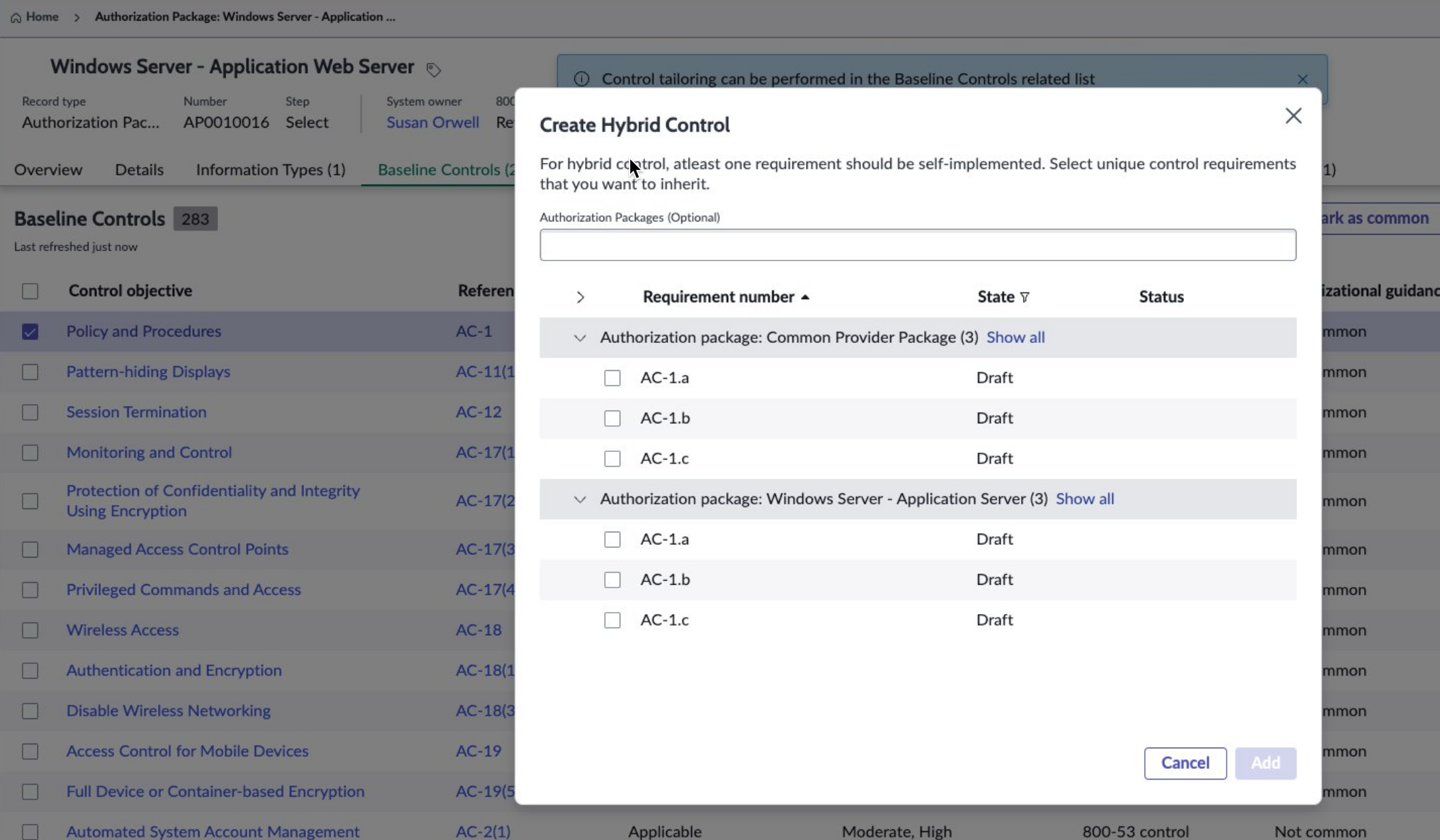Check AC-1.b under Common Provider Package

(612, 419)
